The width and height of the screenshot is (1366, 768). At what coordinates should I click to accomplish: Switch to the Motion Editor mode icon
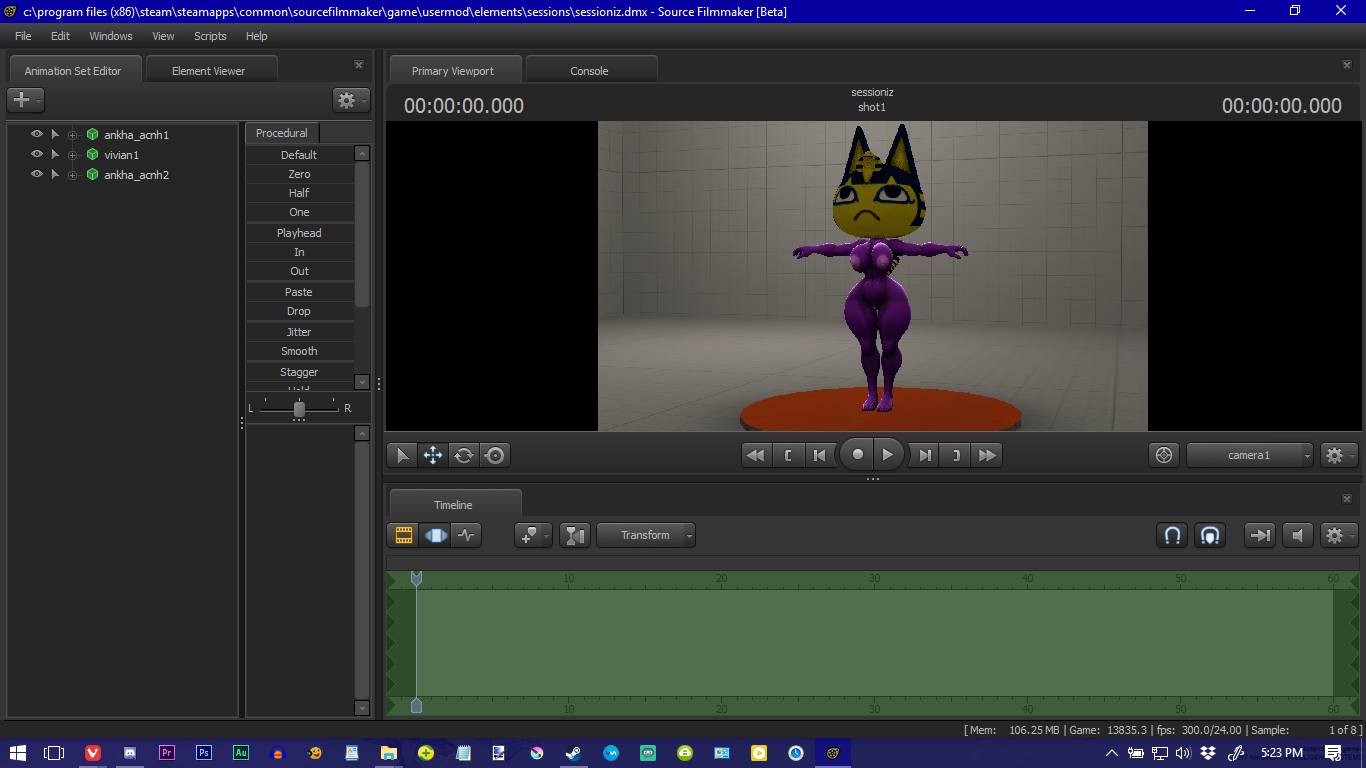[435, 535]
